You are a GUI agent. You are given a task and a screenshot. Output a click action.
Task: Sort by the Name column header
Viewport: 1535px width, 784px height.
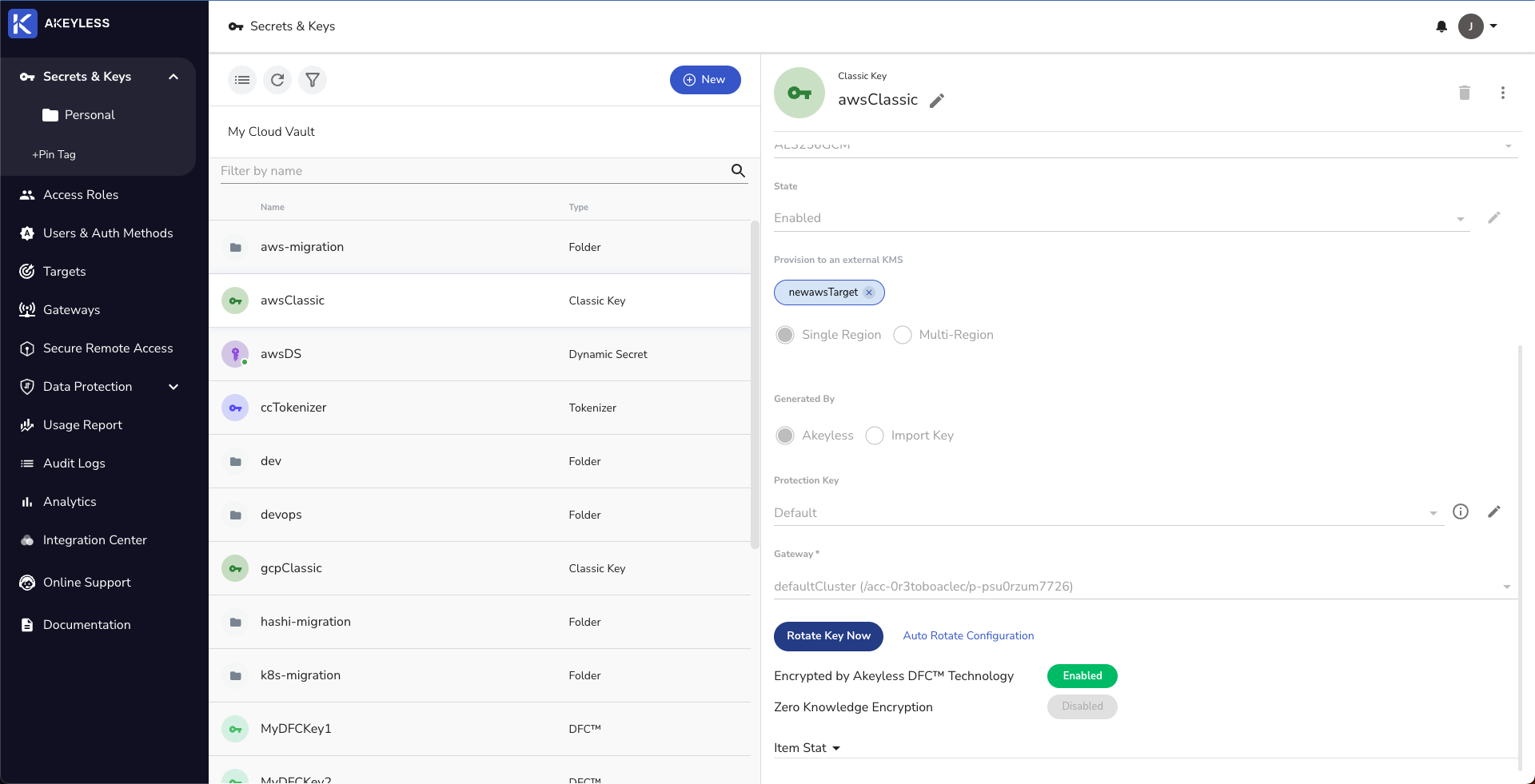[272, 207]
